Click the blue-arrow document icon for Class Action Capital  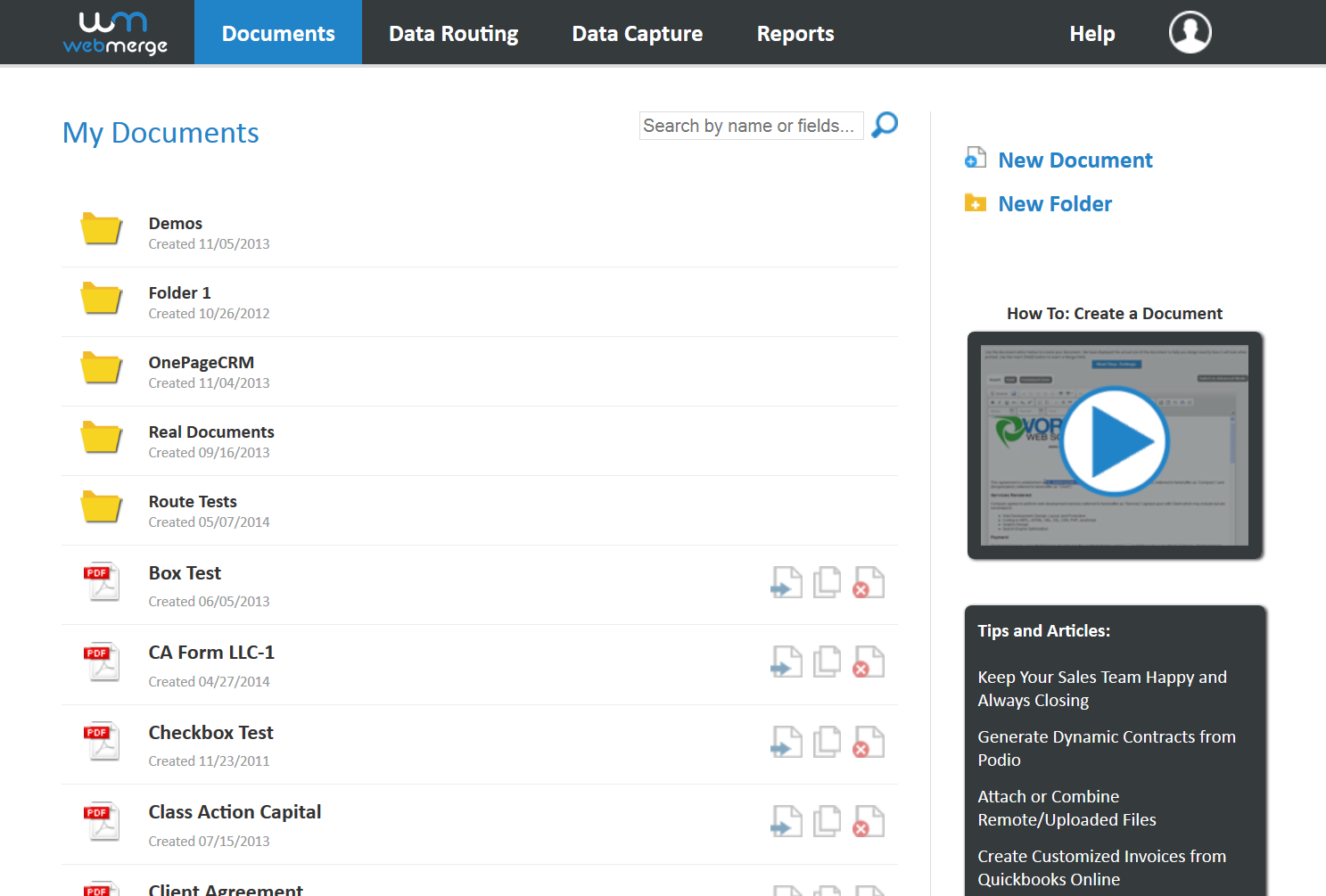(x=787, y=822)
